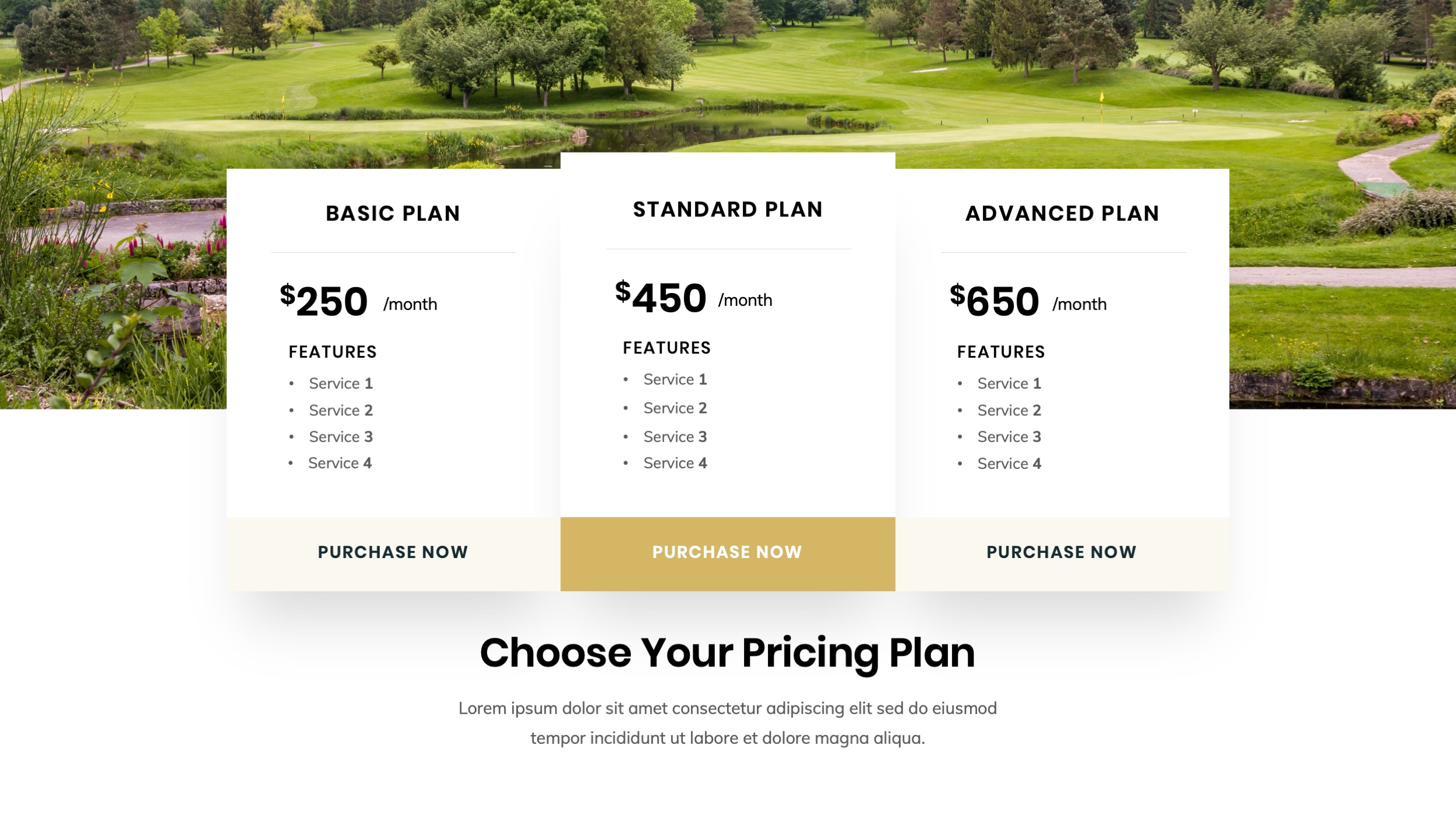Select Service 2 under the Standard Plan
The height and width of the screenshot is (819, 1456).
click(675, 408)
